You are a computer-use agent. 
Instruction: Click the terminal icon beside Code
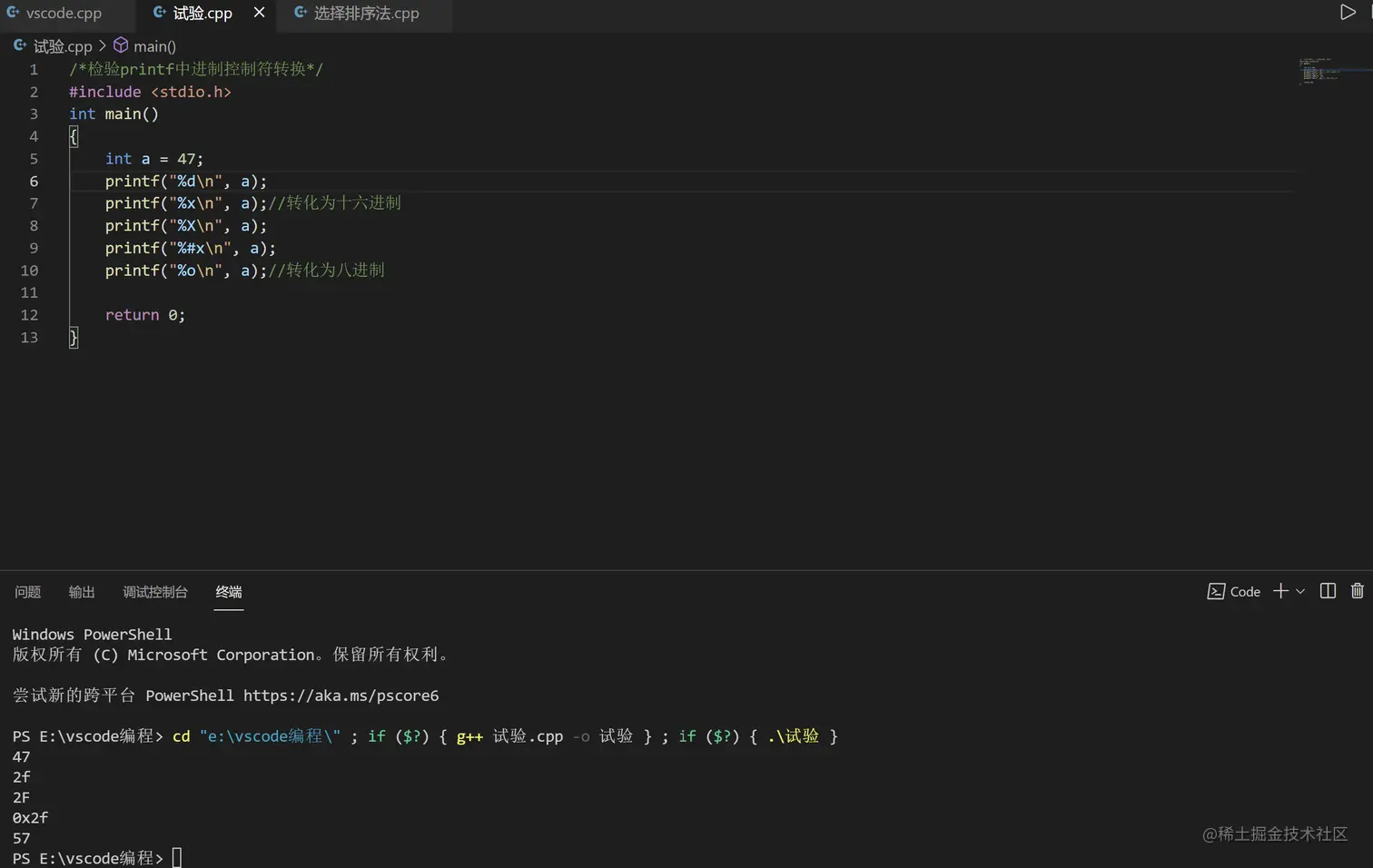tap(1216, 592)
